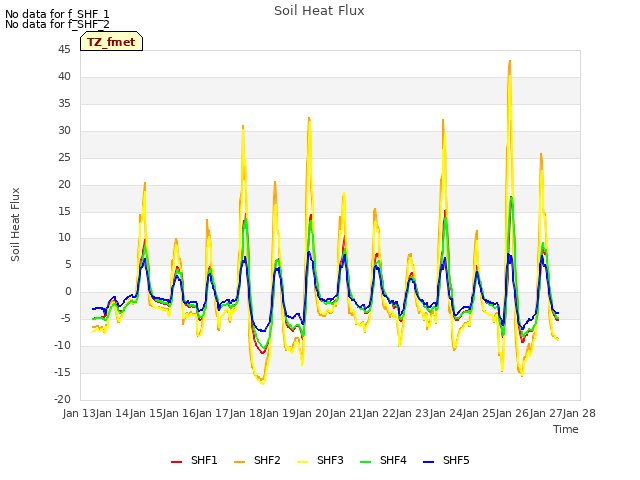
Task: Click the yellow trough near Jan 18
Action: coord(262,382)
